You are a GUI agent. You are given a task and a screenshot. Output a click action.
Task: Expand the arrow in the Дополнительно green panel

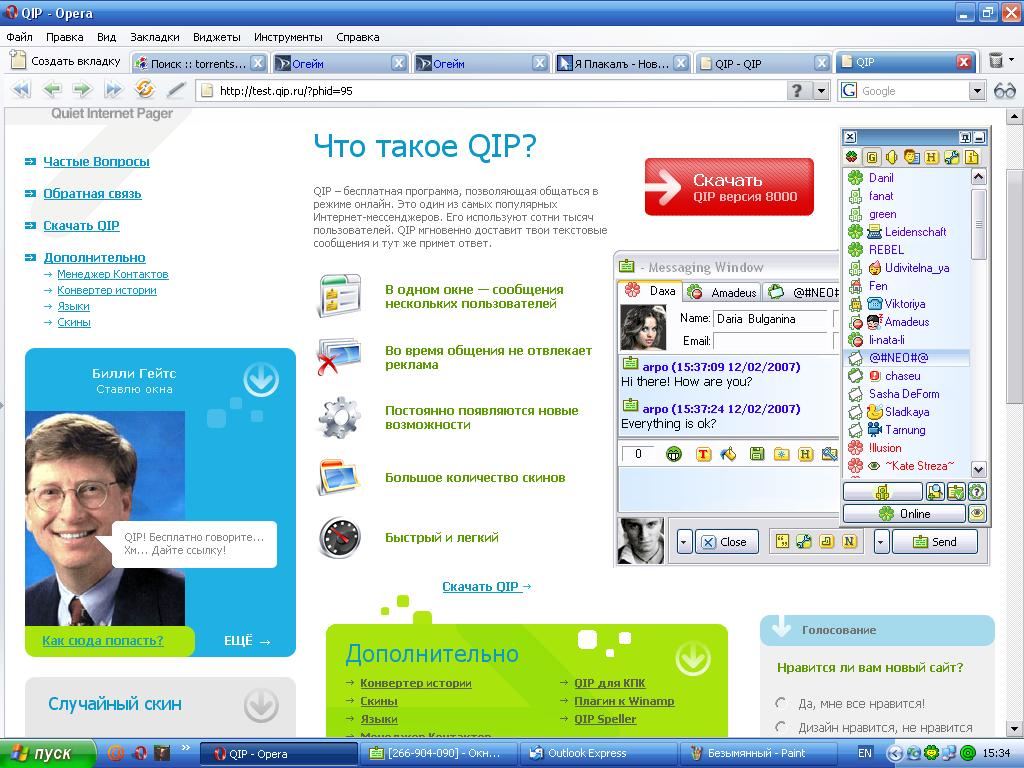[693, 658]
